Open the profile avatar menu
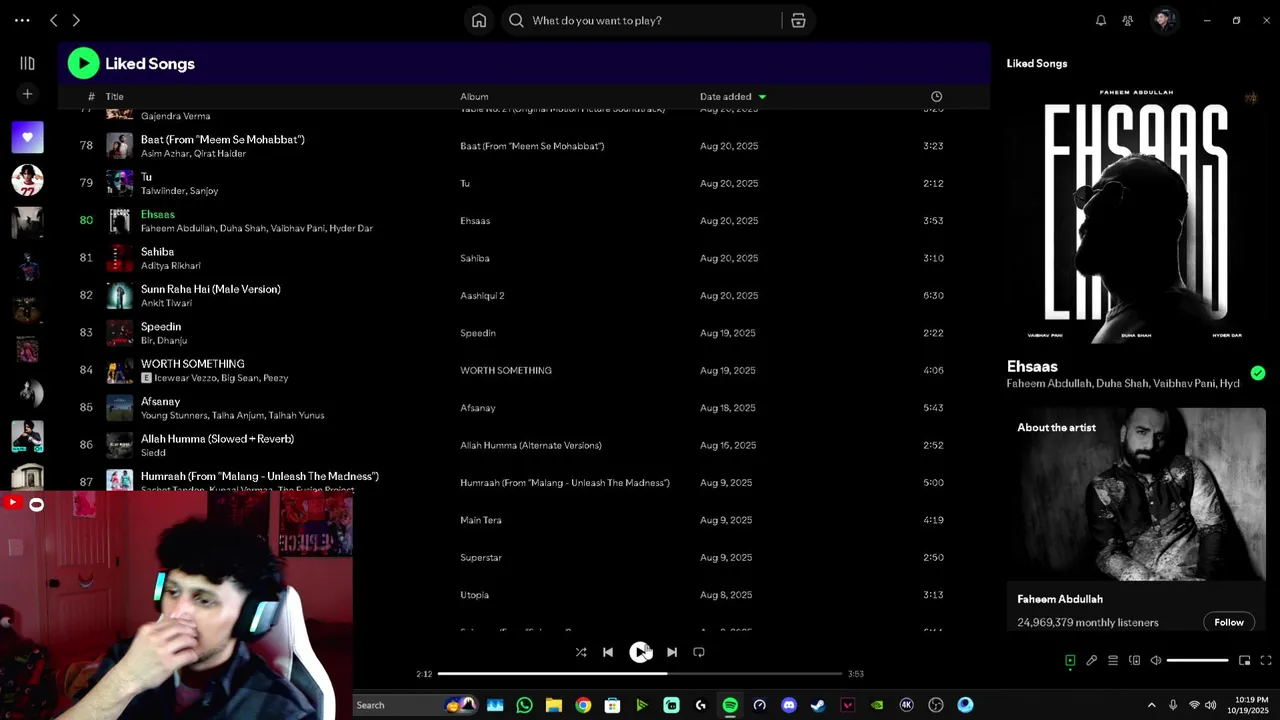The height and width of the screenshot is (720, 1280). 1164,20
